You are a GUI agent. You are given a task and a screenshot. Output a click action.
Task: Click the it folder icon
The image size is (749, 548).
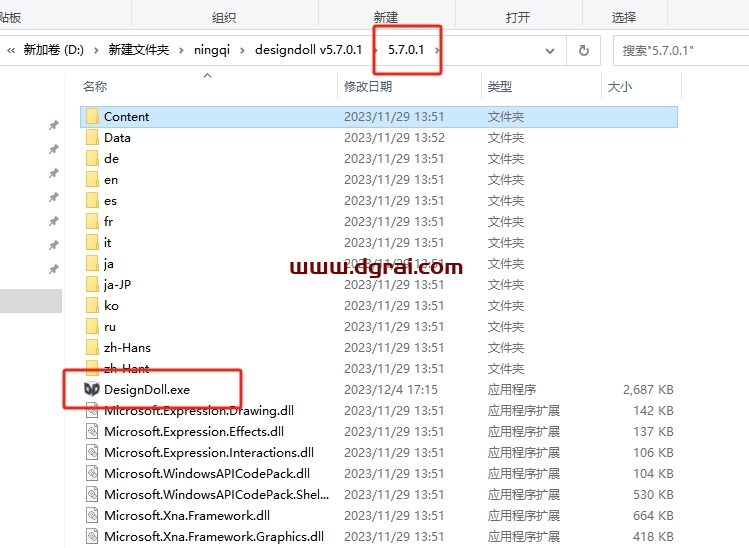click(92, 243)
